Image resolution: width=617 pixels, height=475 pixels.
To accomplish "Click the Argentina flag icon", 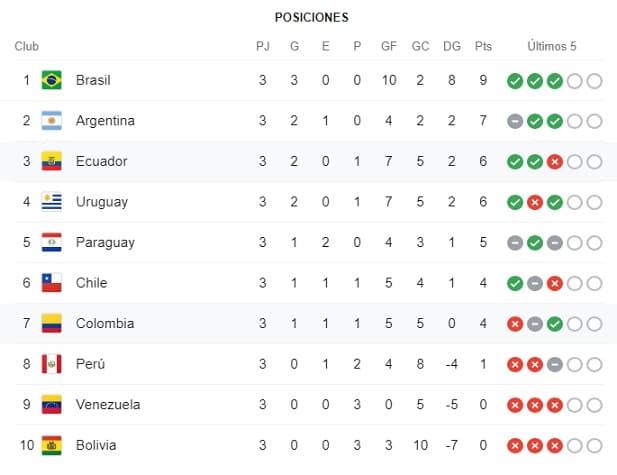I will 51,121.
